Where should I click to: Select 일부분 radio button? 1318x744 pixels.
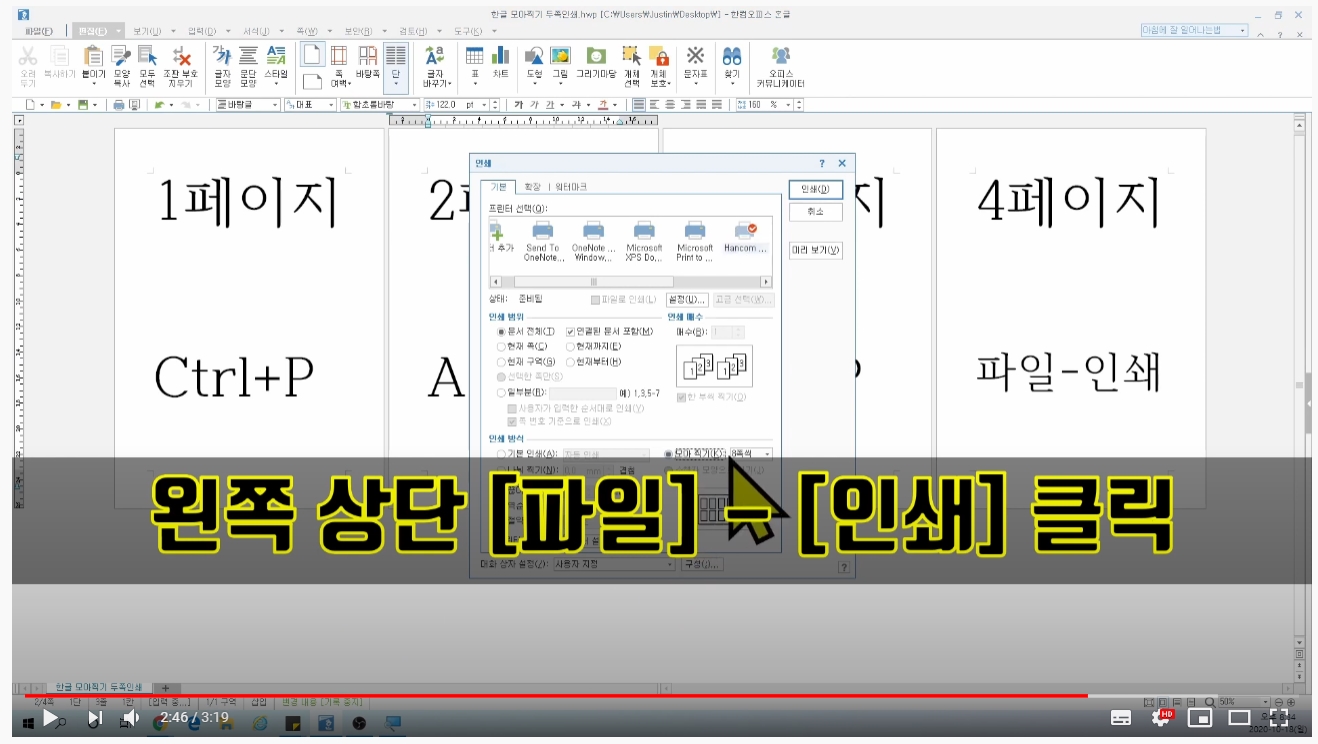tap(502, 393)
